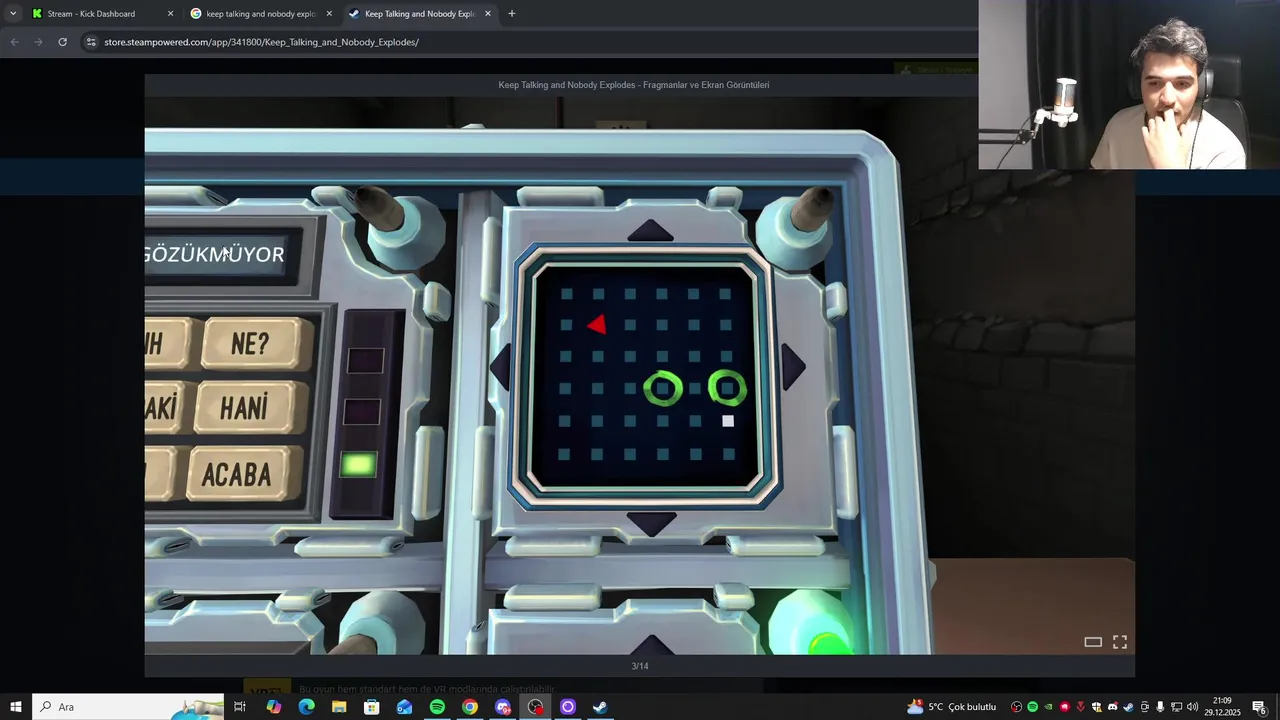
Task: Click the taskbar search box
Action: (128, 707)
